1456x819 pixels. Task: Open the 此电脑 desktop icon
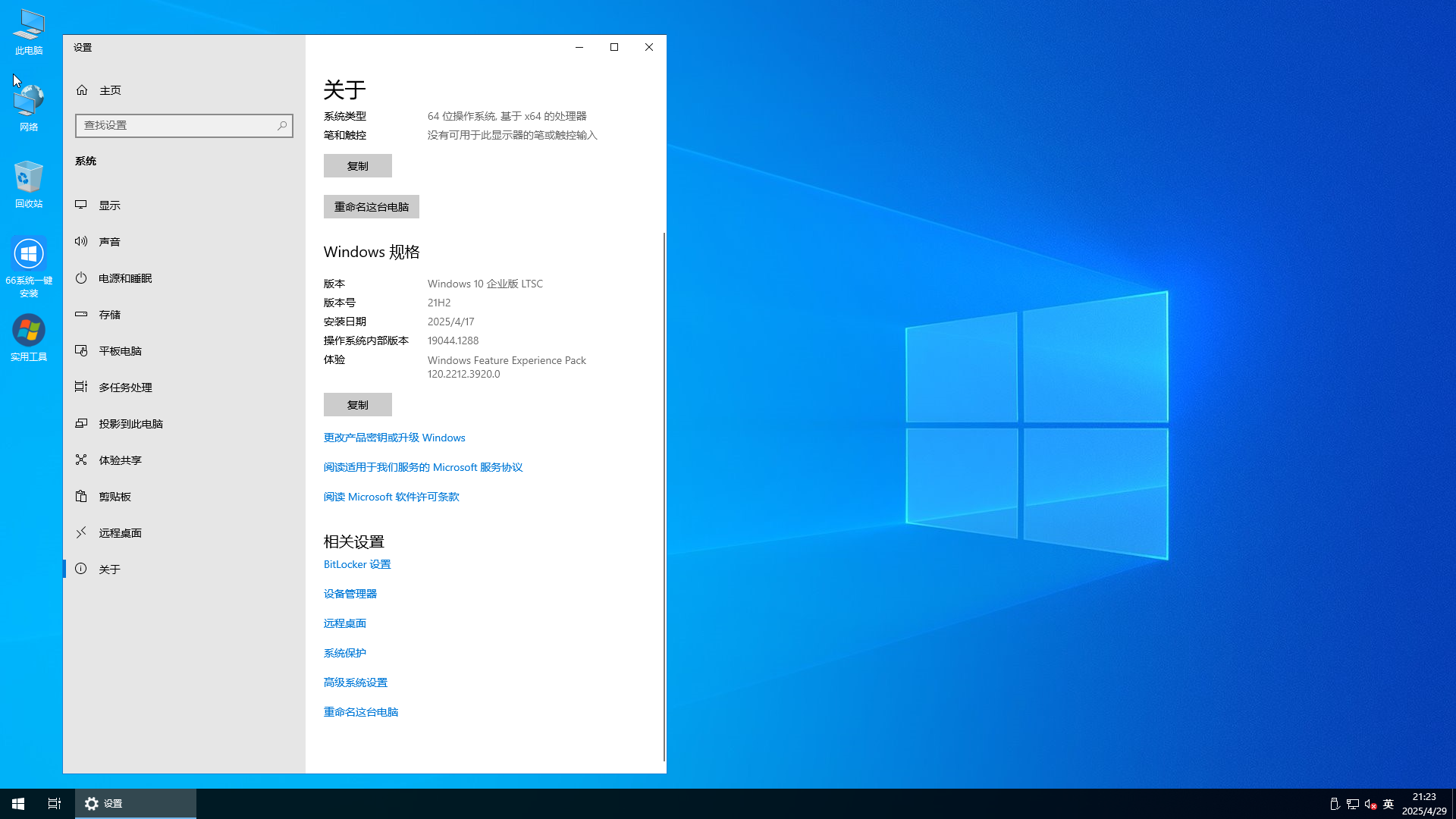[29, 32]
